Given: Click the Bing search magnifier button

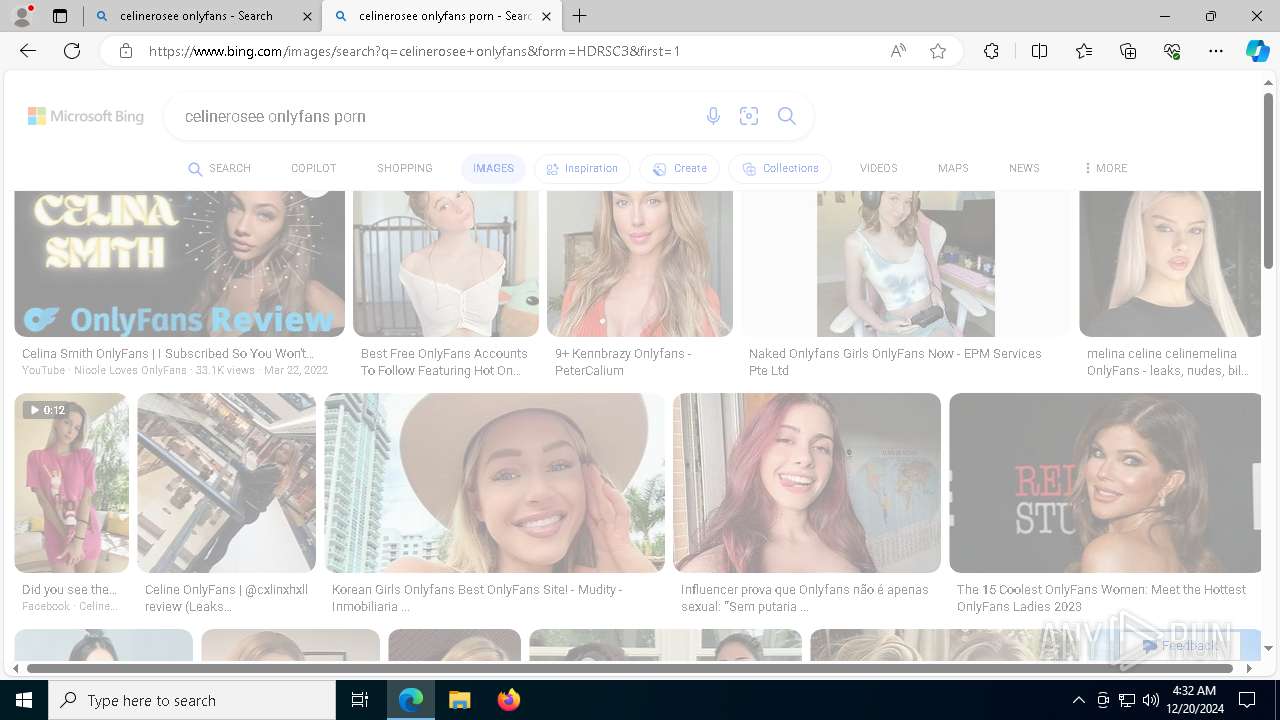Looking at the screenshot, I should click(787, 116).
